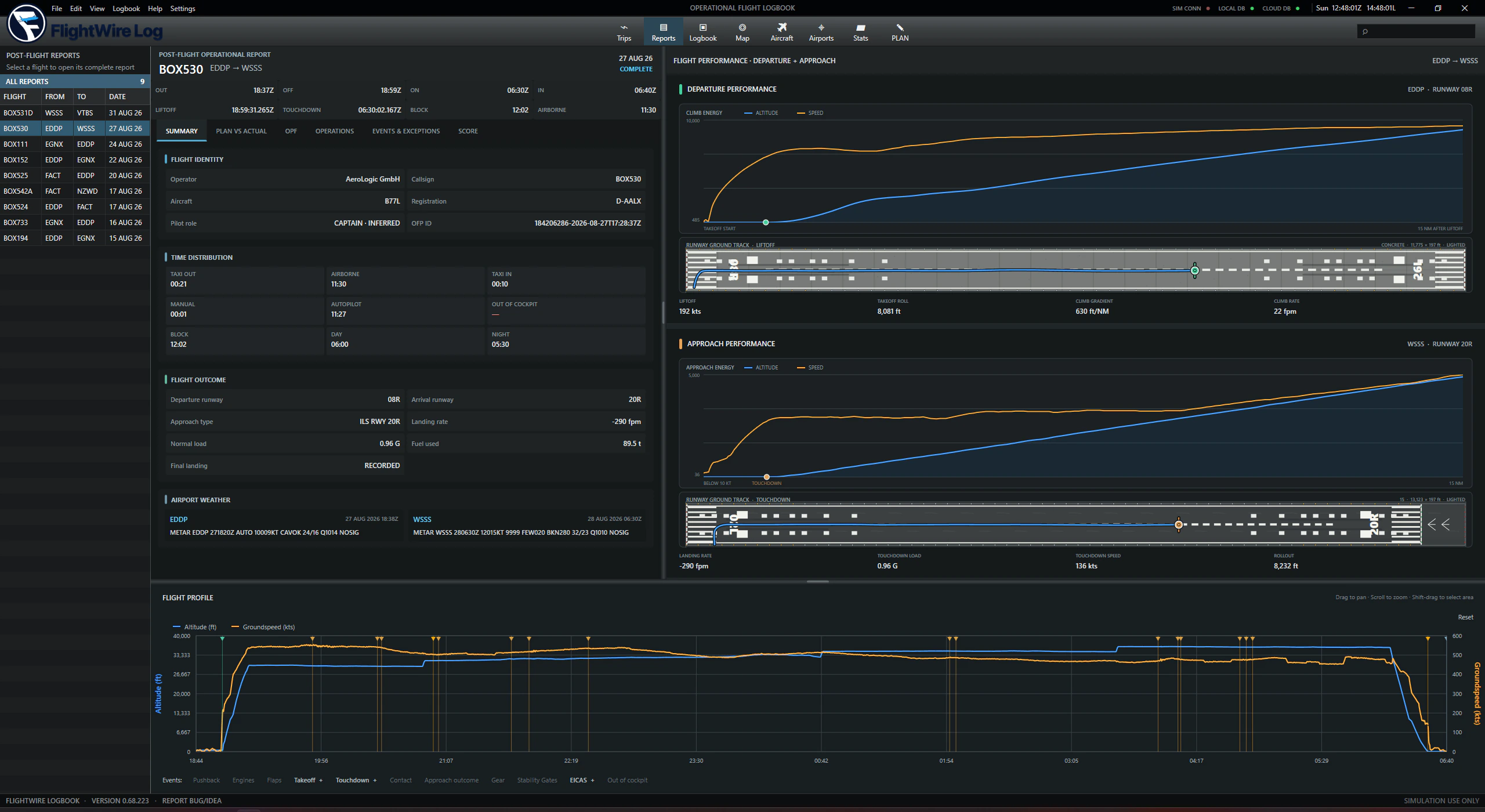Toggle Groundspeed series in flight profile legend
Image resolution: width=1485 pixels, height=812 pixels.
[x=263, y=627]
